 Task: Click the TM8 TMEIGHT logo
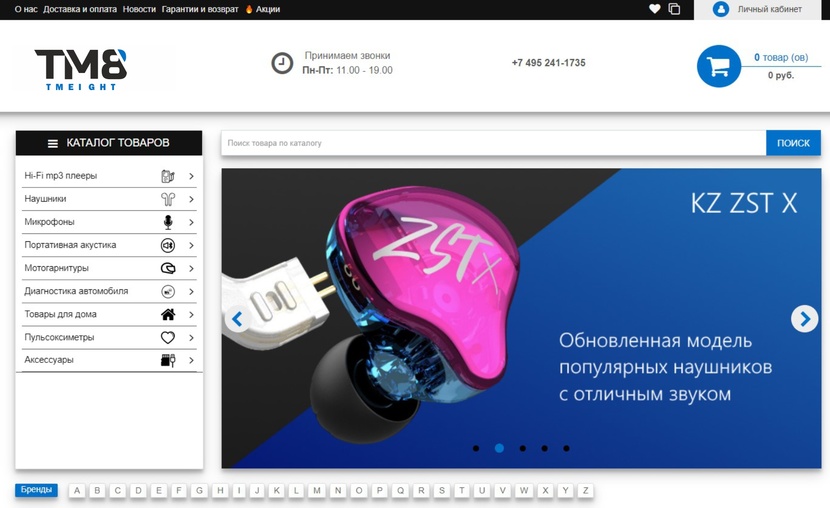pos(81,69)
